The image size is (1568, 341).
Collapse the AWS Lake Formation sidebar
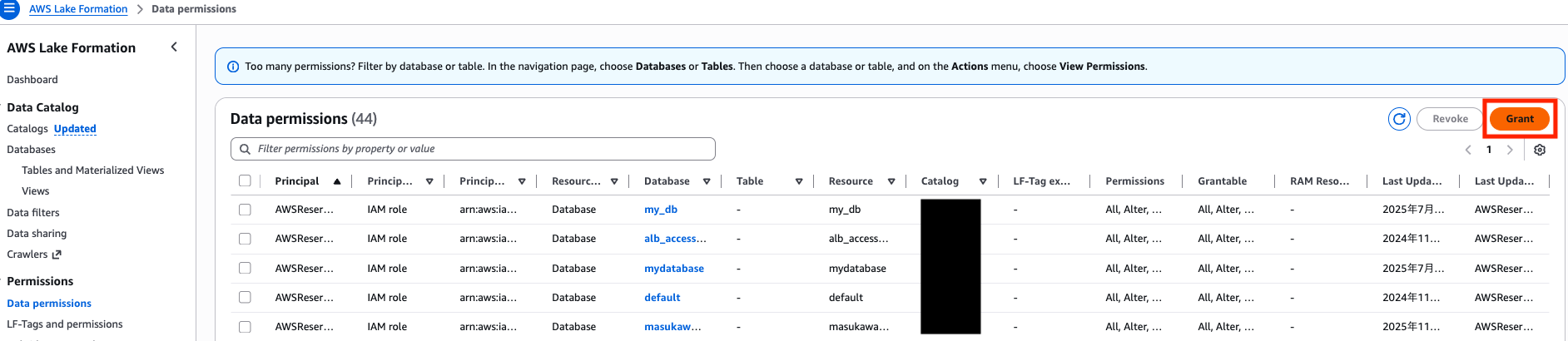click(x=174, y=47)
